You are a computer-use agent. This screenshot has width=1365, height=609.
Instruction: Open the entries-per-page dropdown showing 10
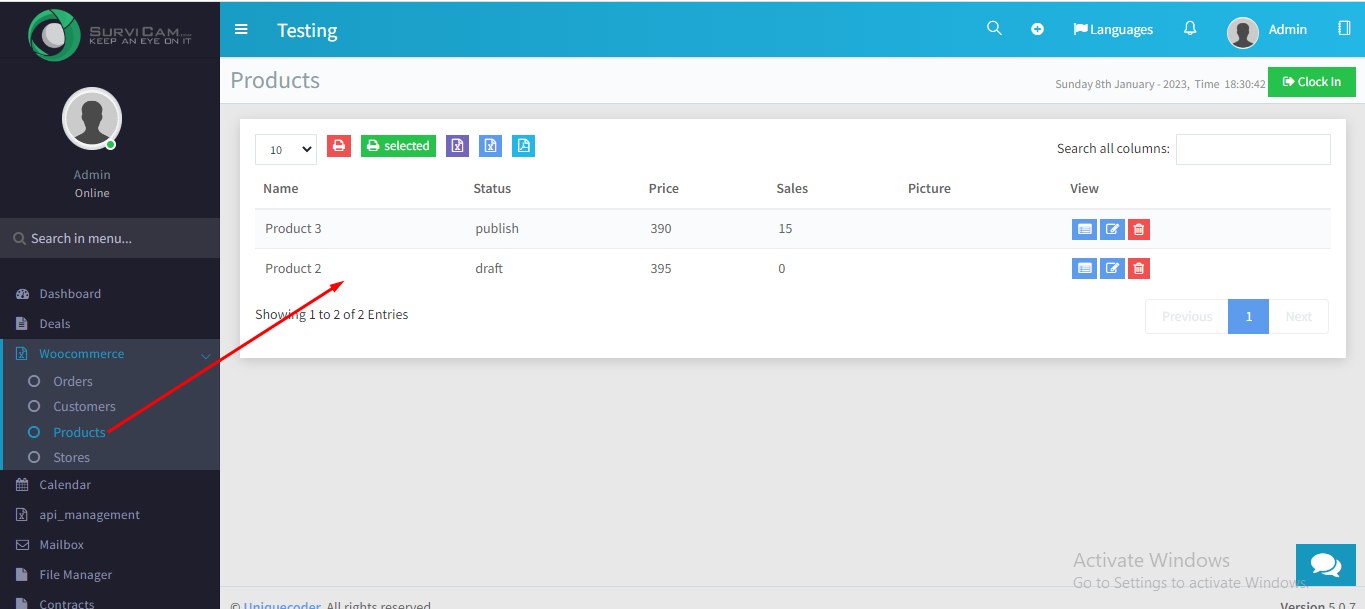pyautogui.click(x=286, y=149)
